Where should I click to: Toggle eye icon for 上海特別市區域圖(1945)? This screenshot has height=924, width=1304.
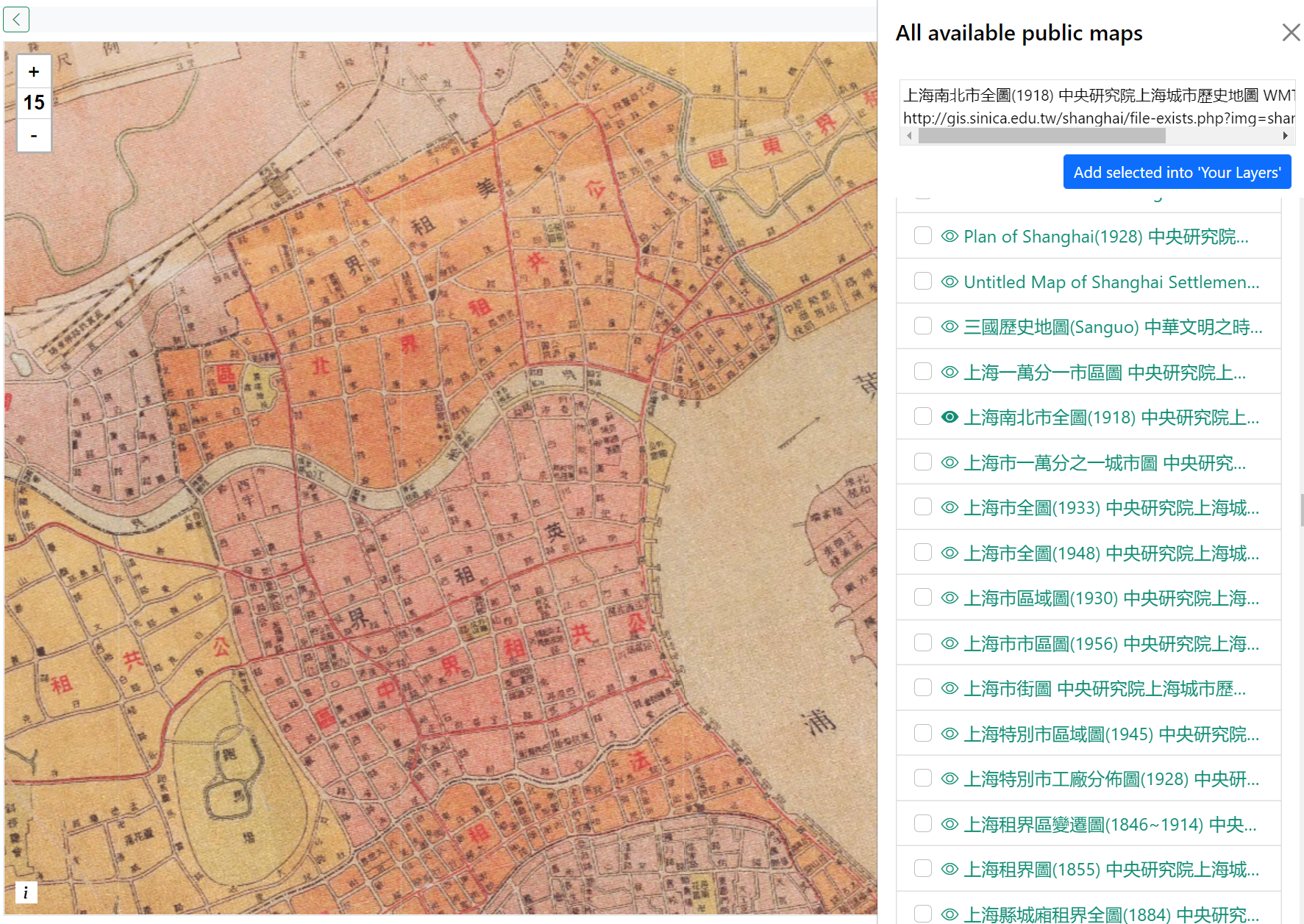950,734
